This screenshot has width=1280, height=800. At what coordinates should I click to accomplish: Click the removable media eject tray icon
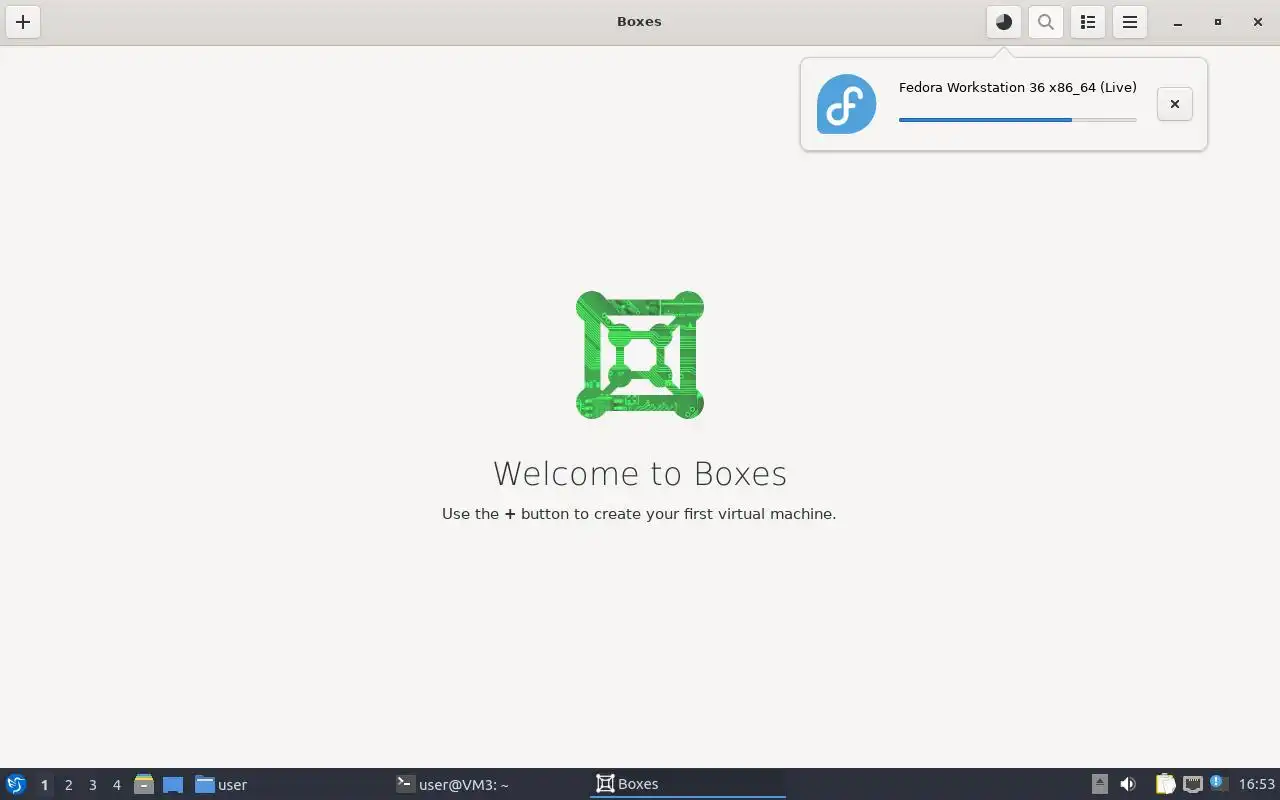(x=1100, y=784)
